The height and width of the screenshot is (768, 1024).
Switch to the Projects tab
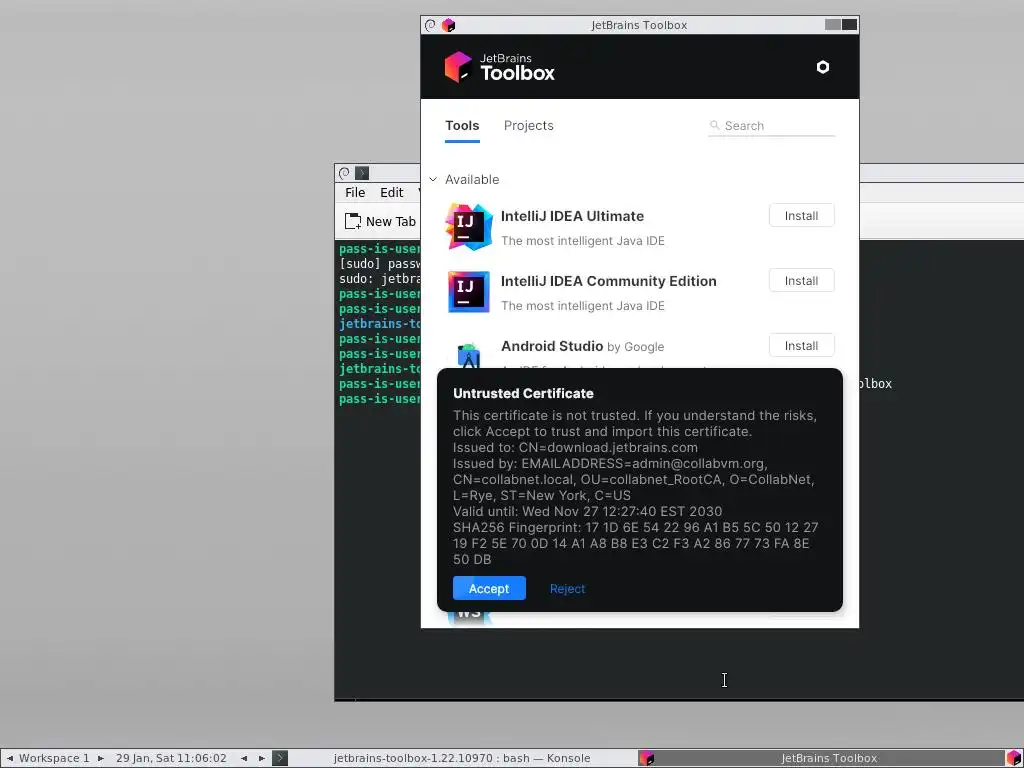click(x=528, y=125)
